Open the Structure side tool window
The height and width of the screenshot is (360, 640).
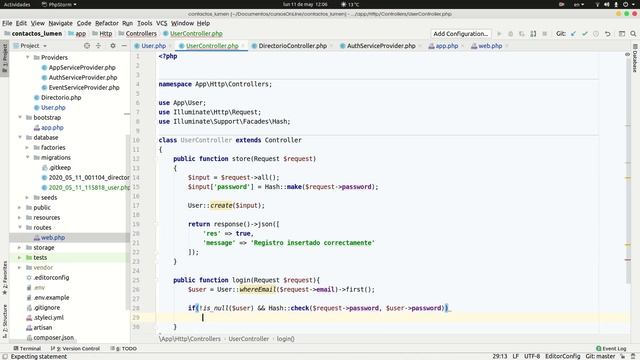[5, 321]
